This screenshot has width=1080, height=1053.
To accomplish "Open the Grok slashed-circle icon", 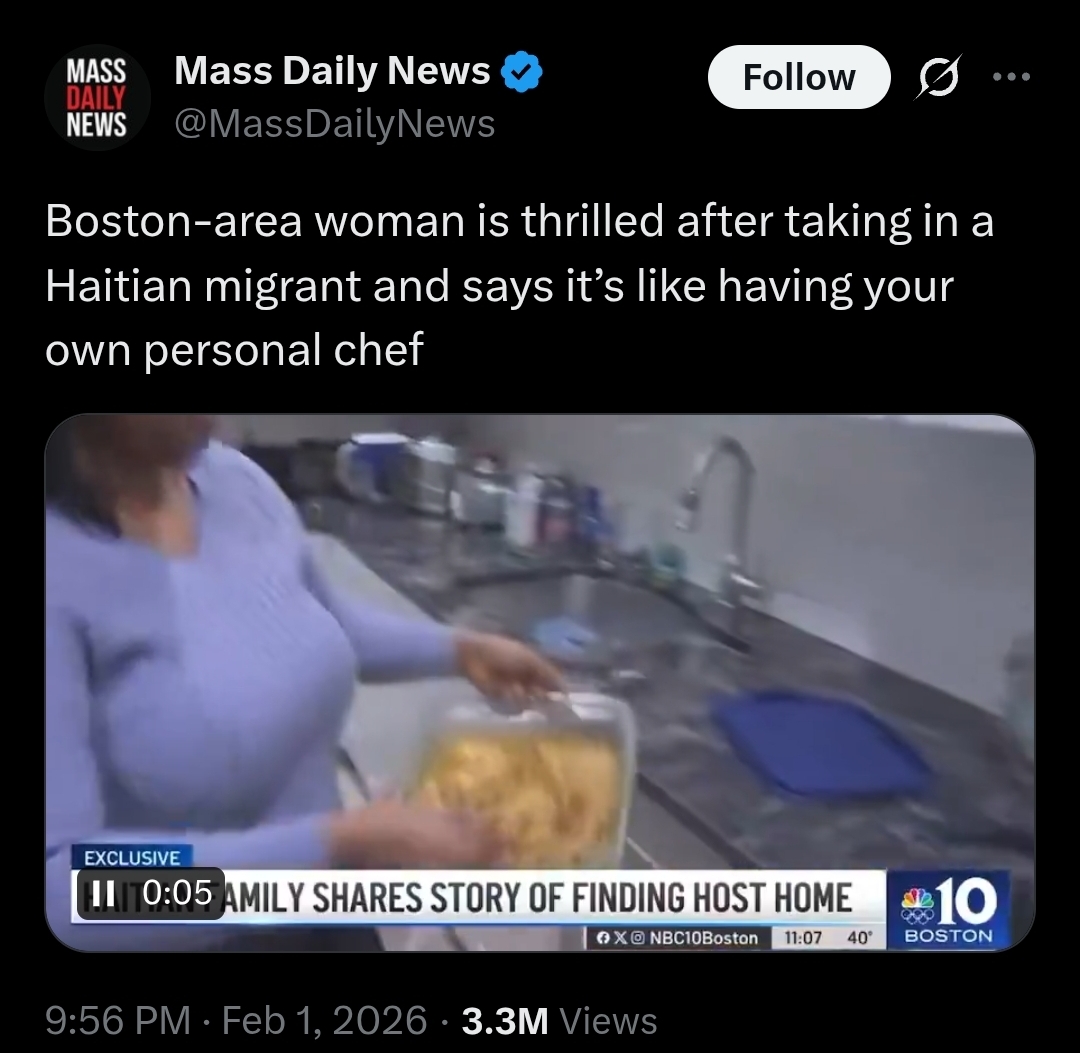I will 938,76.
